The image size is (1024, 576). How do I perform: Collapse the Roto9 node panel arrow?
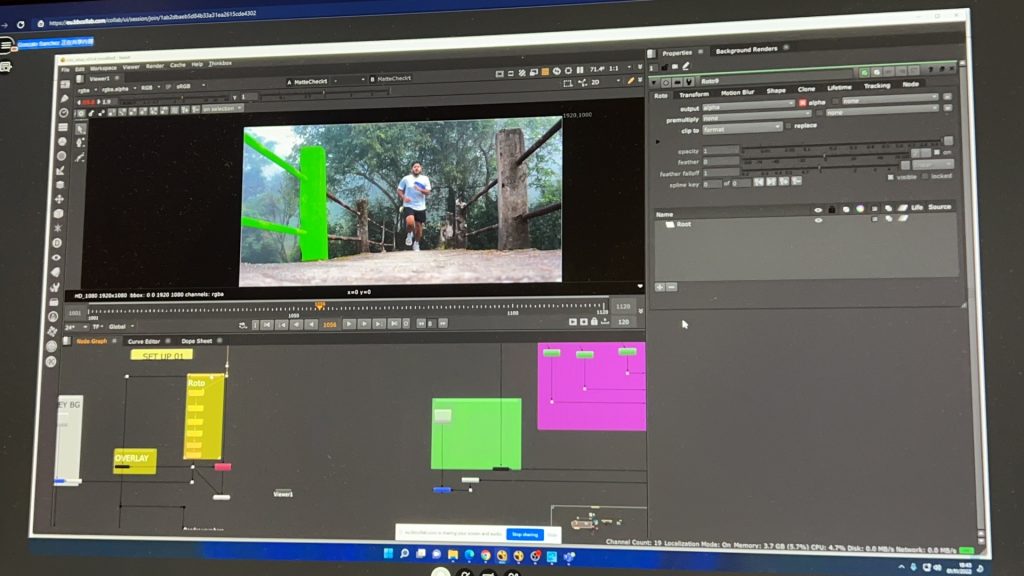[x=654, y=82]
